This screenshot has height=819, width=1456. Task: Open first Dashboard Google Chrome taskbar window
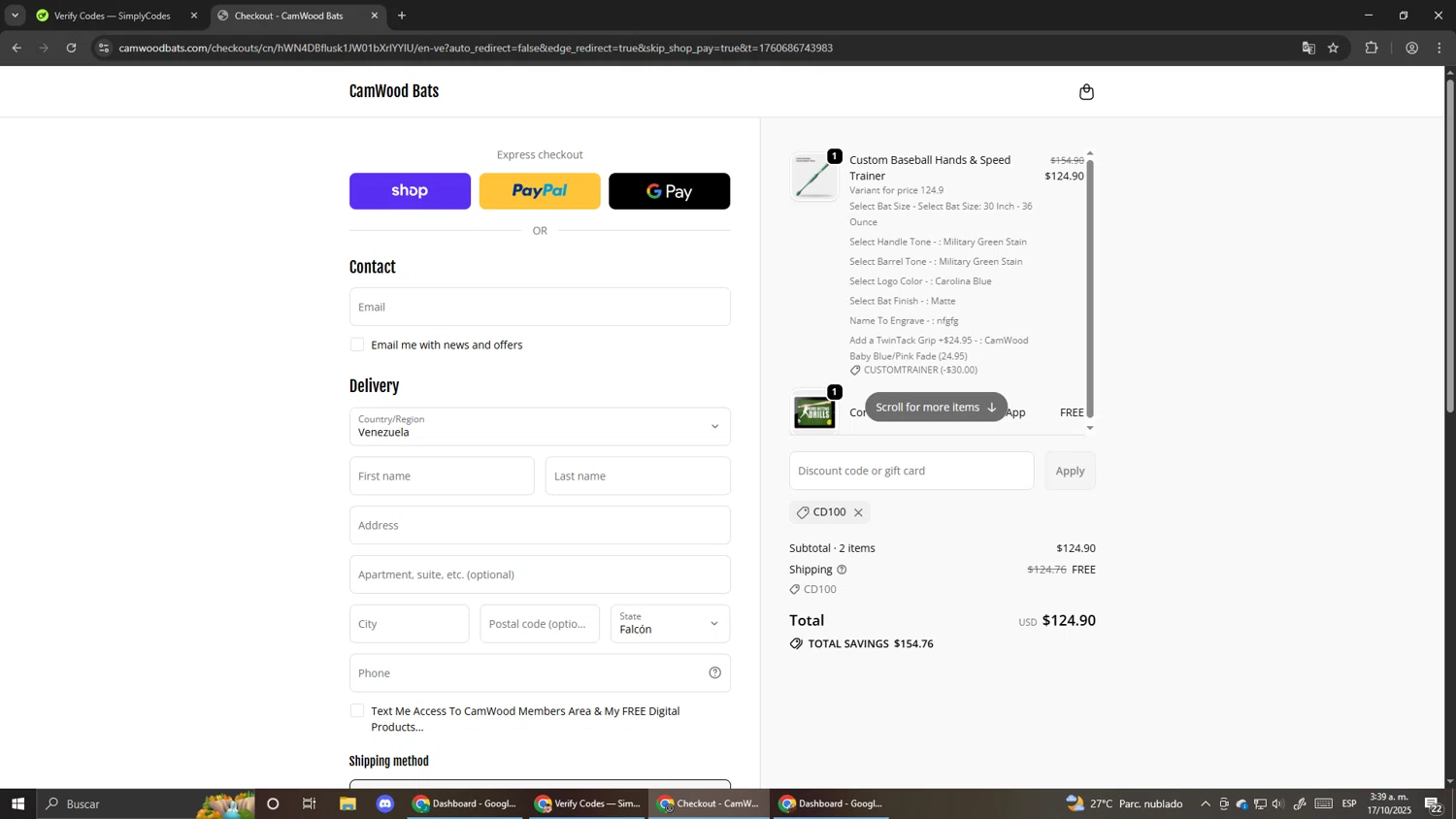click(x=466, y=803)
